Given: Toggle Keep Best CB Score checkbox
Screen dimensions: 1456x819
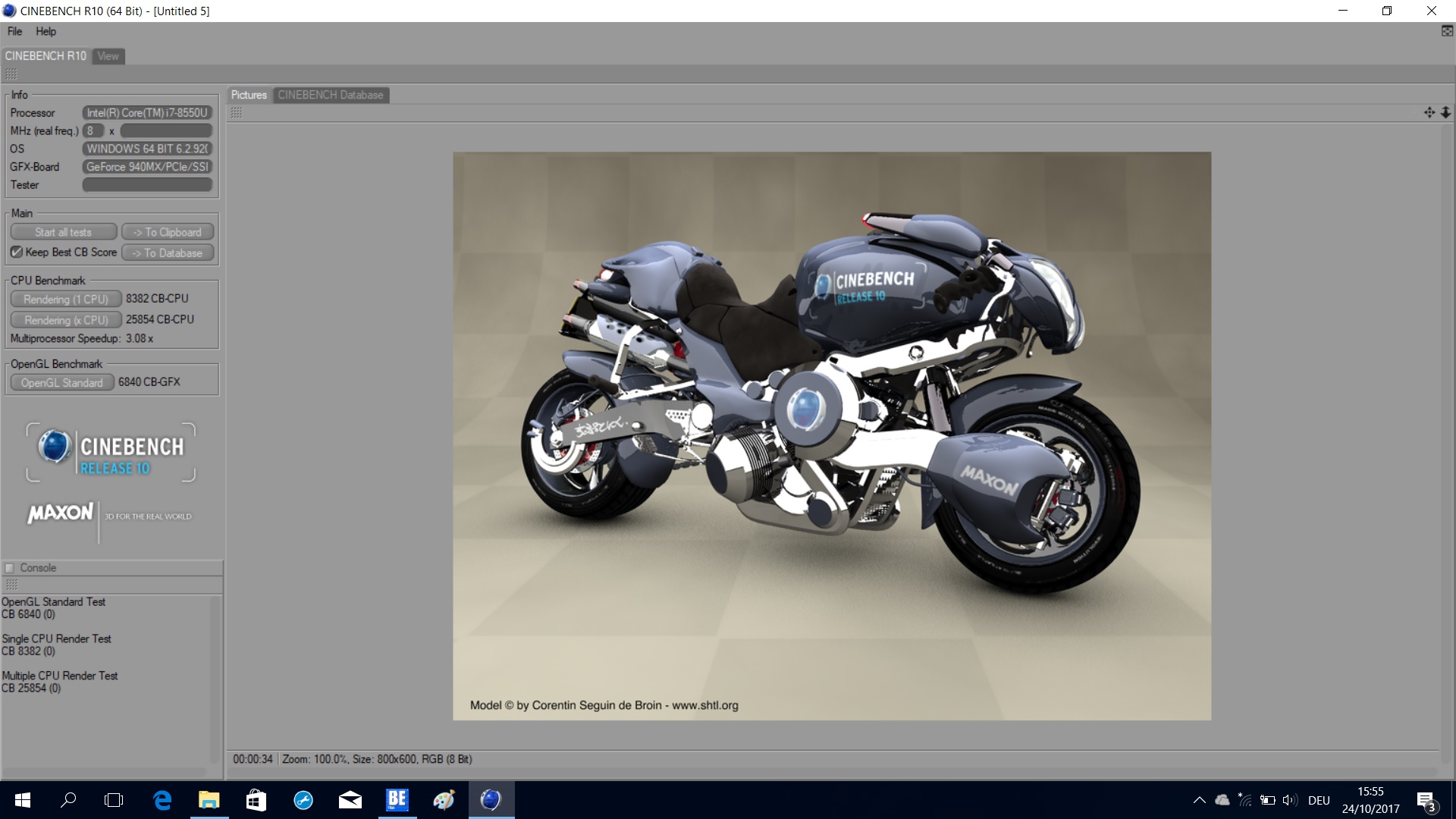Looking at the screenshot, I should tap(17, 253).
